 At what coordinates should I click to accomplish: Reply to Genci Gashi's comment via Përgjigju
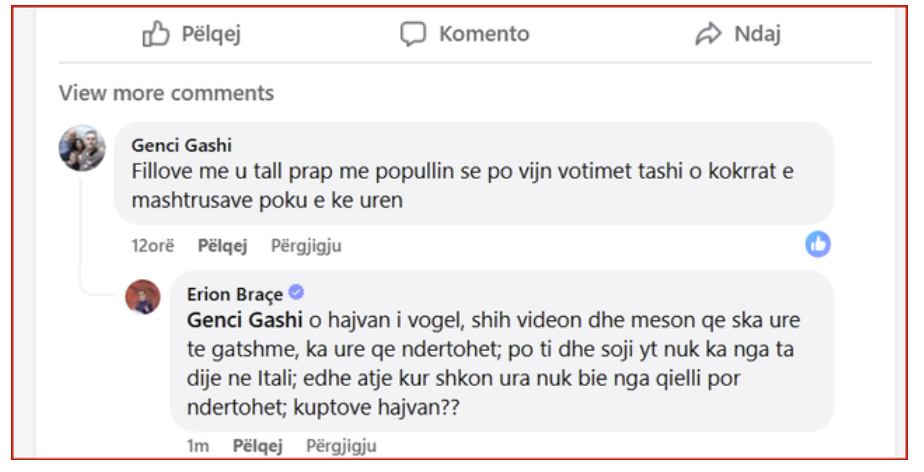click(x=306, y=245)
